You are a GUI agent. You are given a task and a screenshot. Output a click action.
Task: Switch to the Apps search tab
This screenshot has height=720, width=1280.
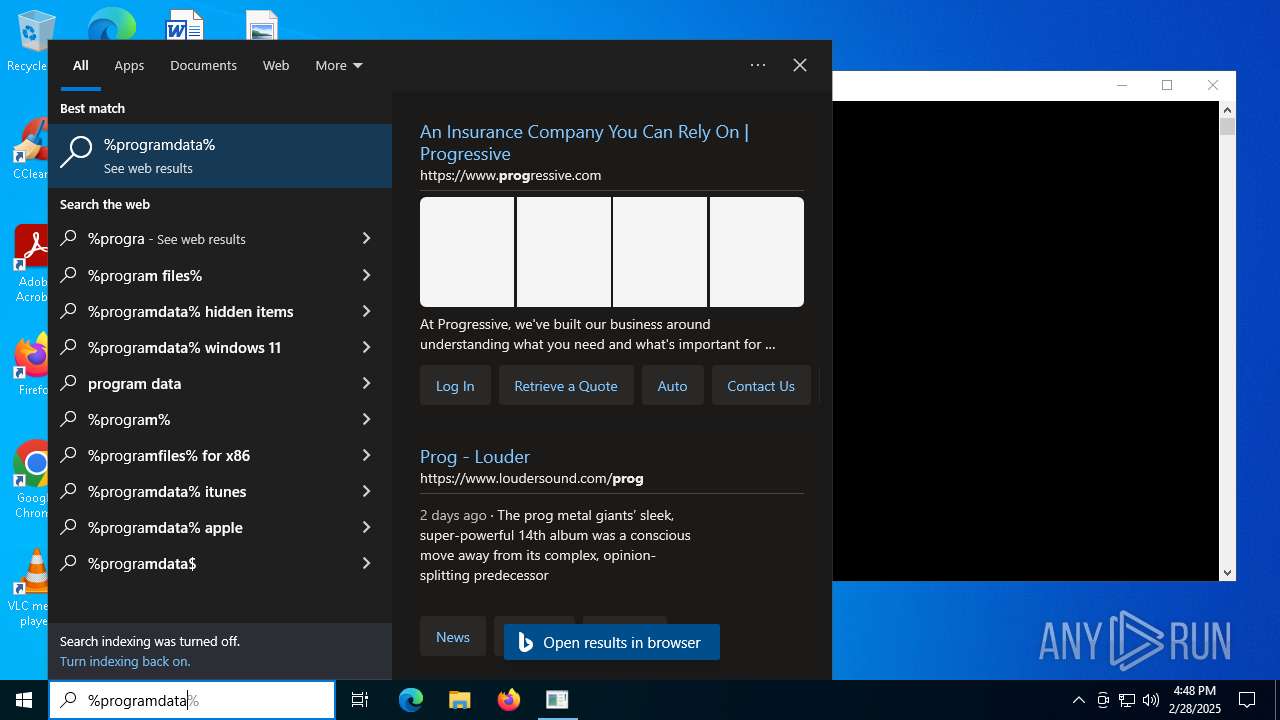(129, 65)
